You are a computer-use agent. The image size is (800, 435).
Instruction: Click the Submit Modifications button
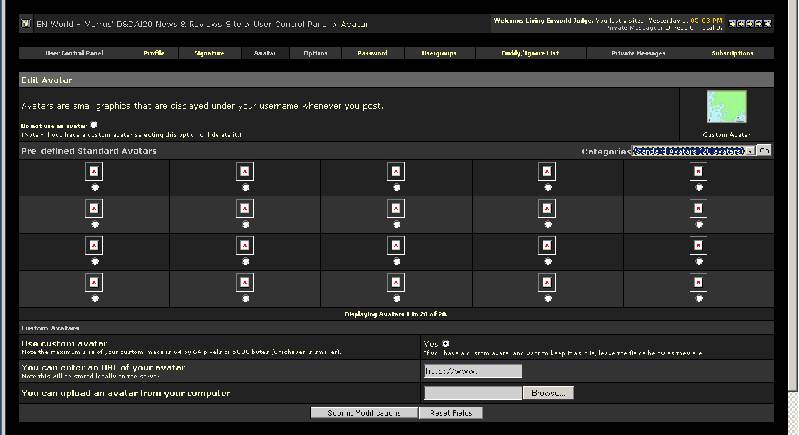[364, 413]
